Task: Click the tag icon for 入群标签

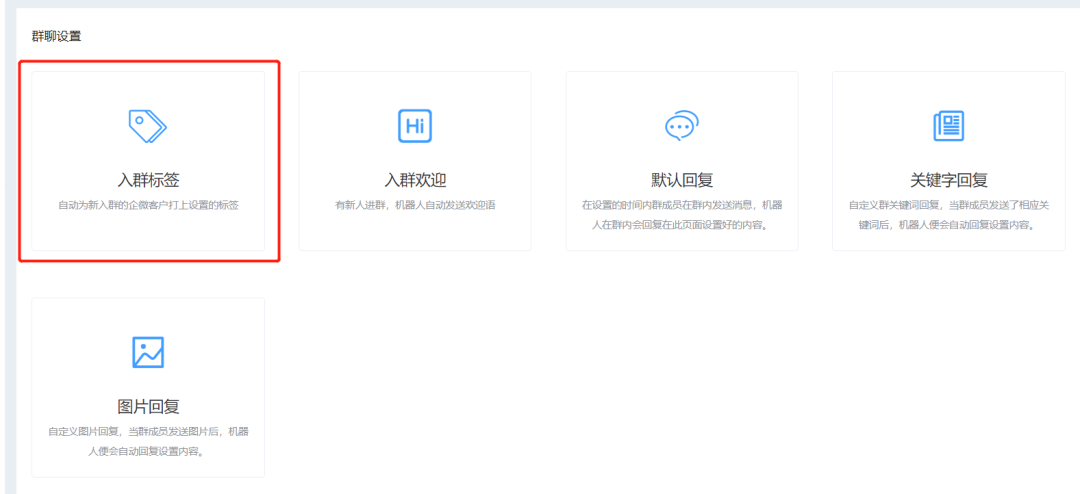Action: pyautogui.click(x=148, y=126)
